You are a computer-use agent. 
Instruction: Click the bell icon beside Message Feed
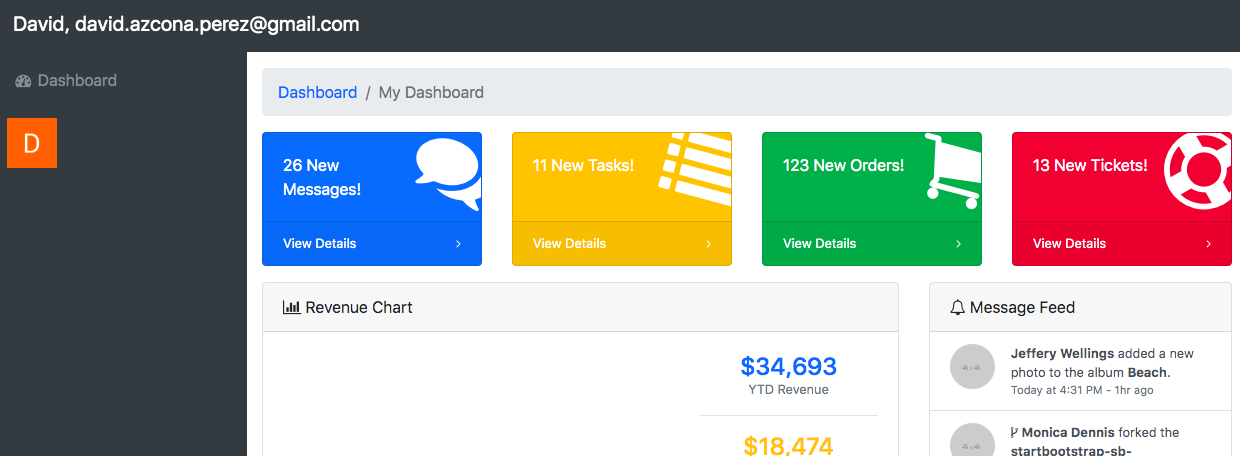957,307
